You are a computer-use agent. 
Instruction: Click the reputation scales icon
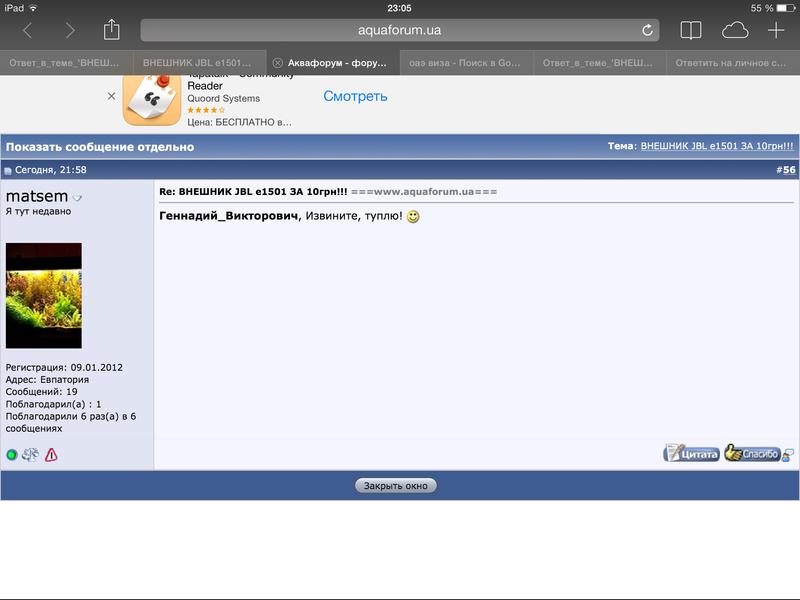coord(31,454)
